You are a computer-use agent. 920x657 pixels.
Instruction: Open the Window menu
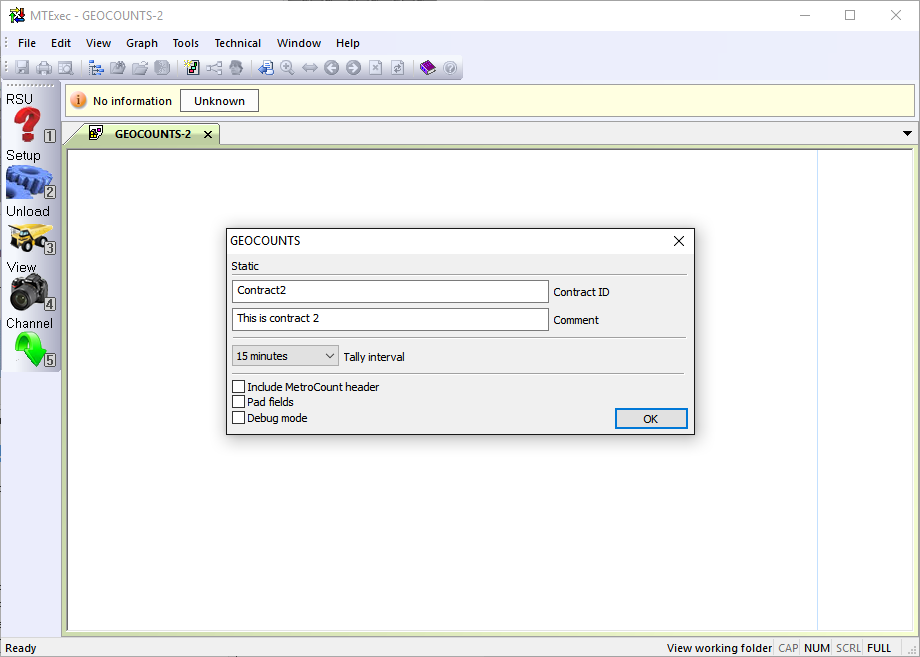[299, 43]
